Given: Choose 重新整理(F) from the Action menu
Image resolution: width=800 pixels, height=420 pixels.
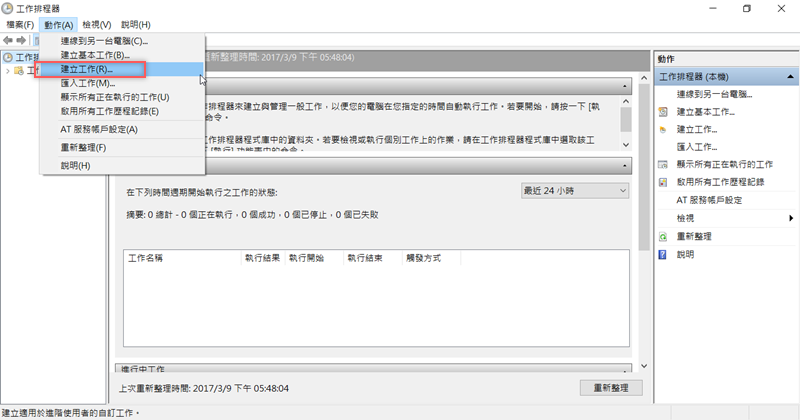Looking at the screenshot, I should (122, 147).
